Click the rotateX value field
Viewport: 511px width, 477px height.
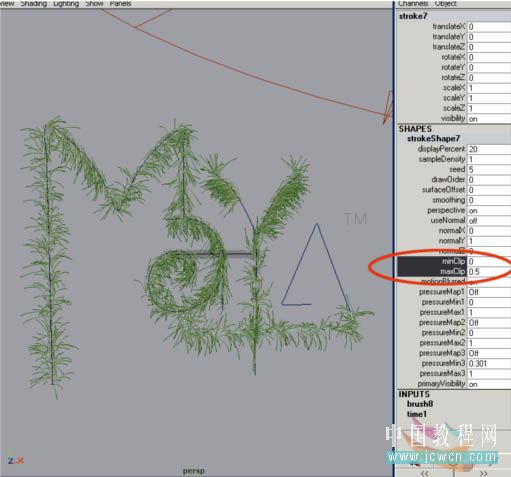[x=489, y=57]
